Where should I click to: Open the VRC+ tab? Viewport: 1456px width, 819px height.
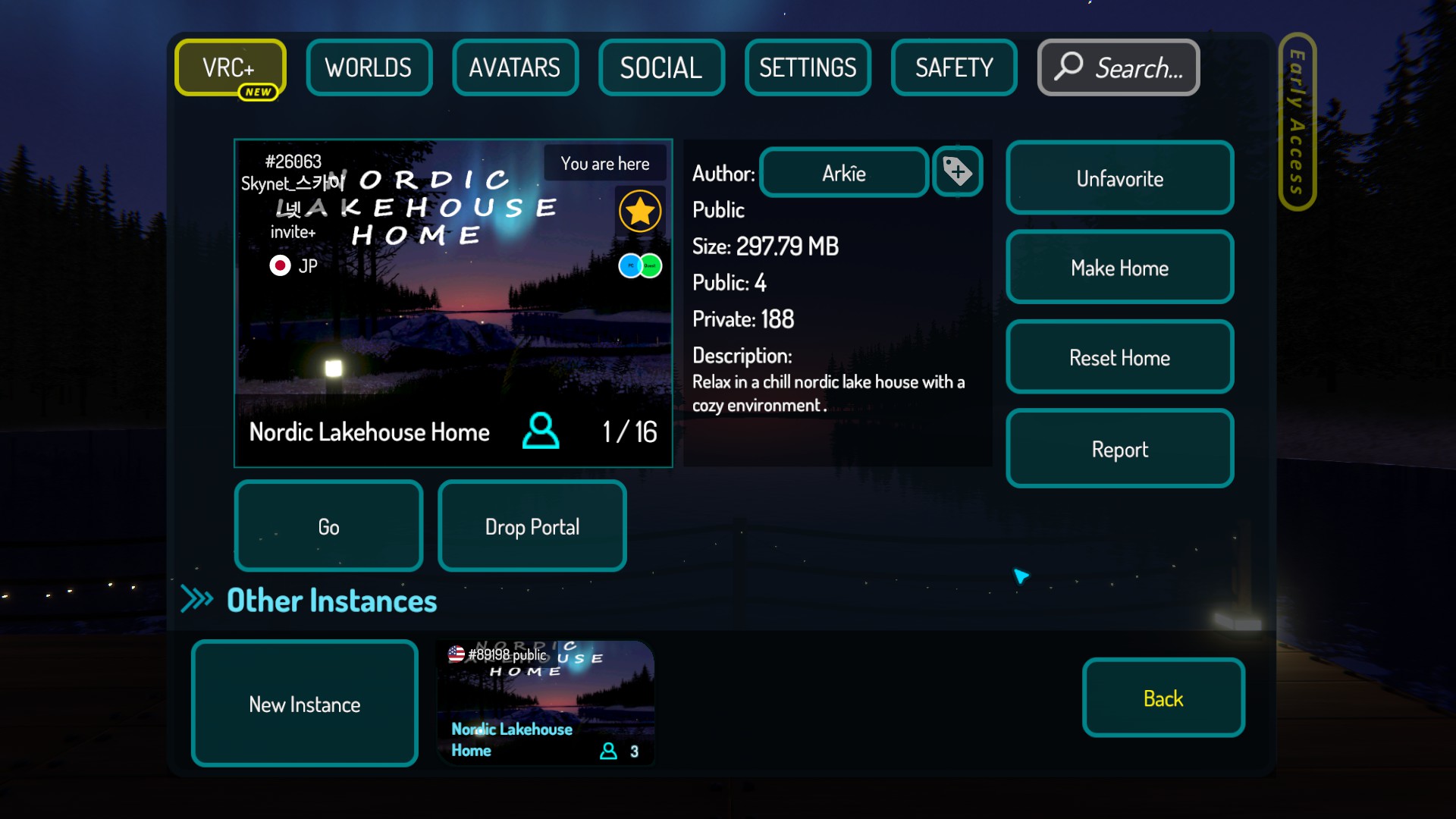click(x=230, y=67)
